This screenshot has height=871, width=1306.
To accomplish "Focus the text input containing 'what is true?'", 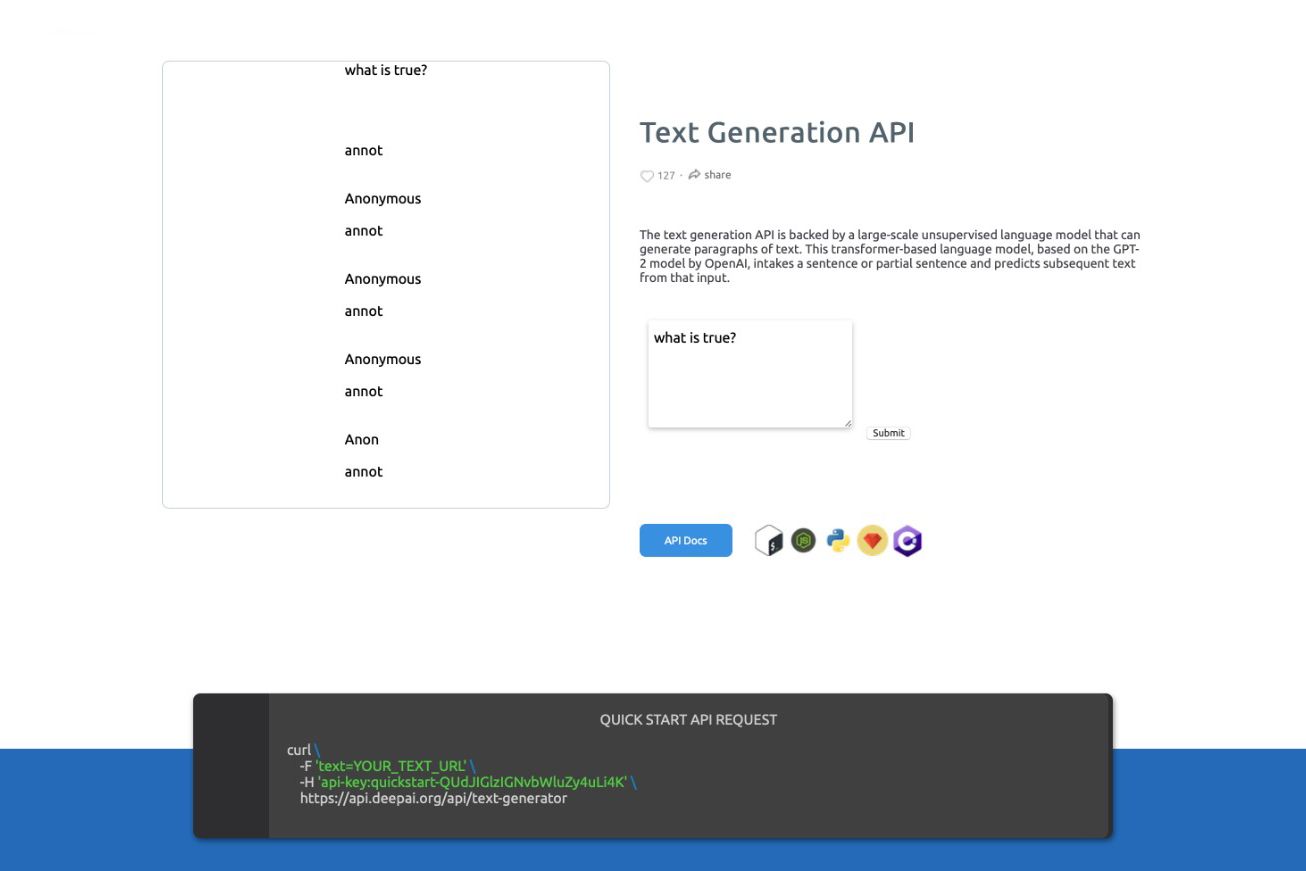I will tap(750, 374).
